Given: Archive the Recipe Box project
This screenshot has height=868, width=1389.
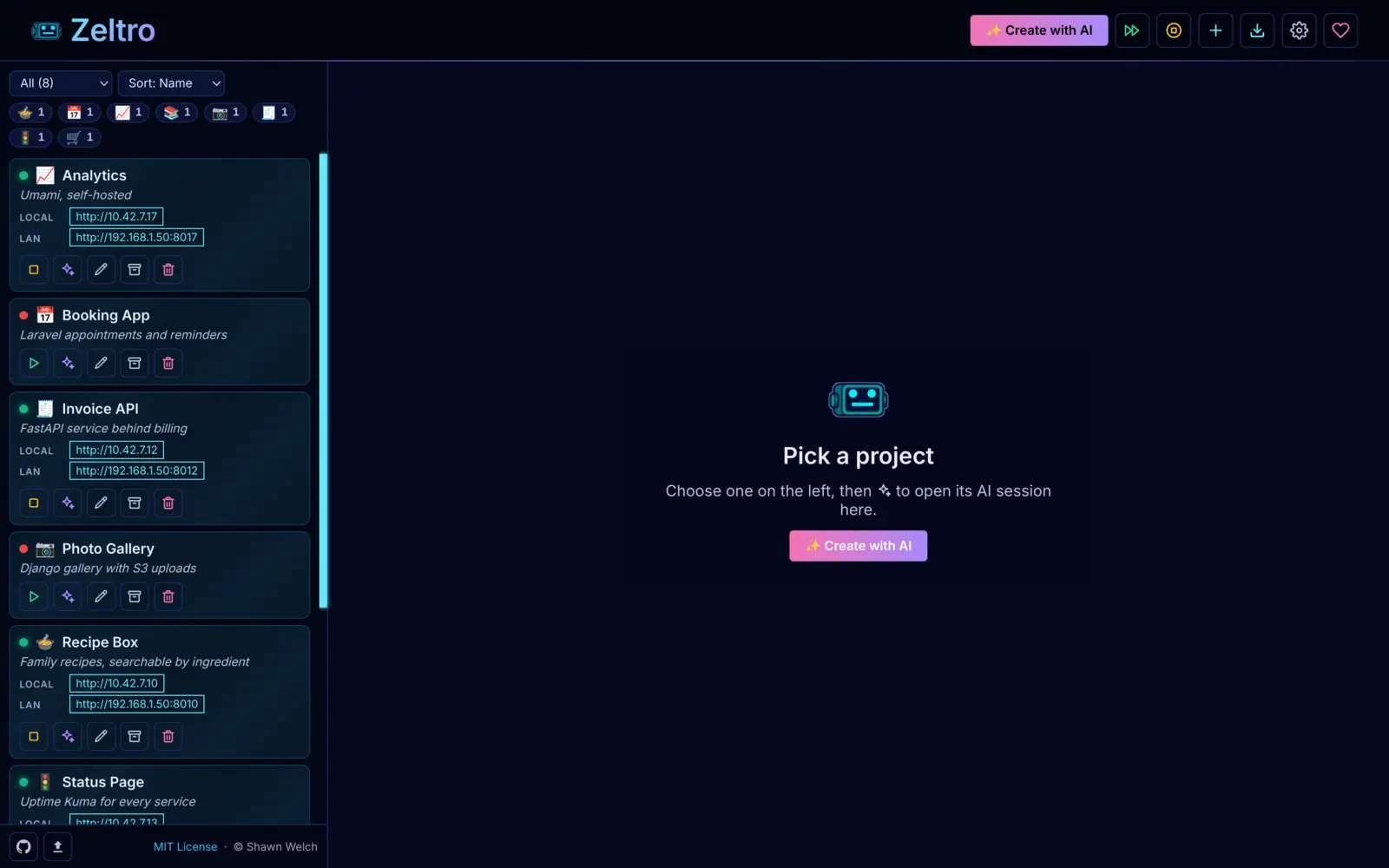Looking at the screenshot, I should [x=135, y=737].
